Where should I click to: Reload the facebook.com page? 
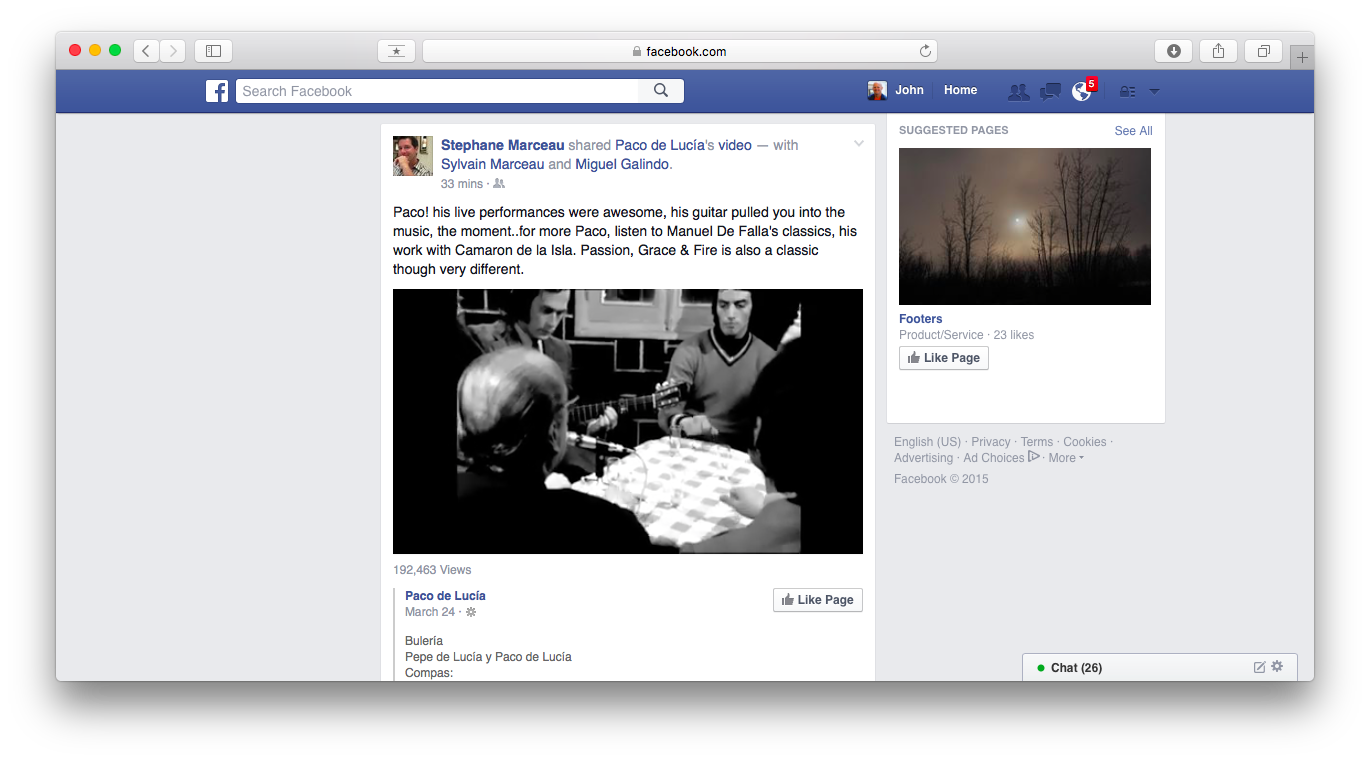click(x=925, y=51)
